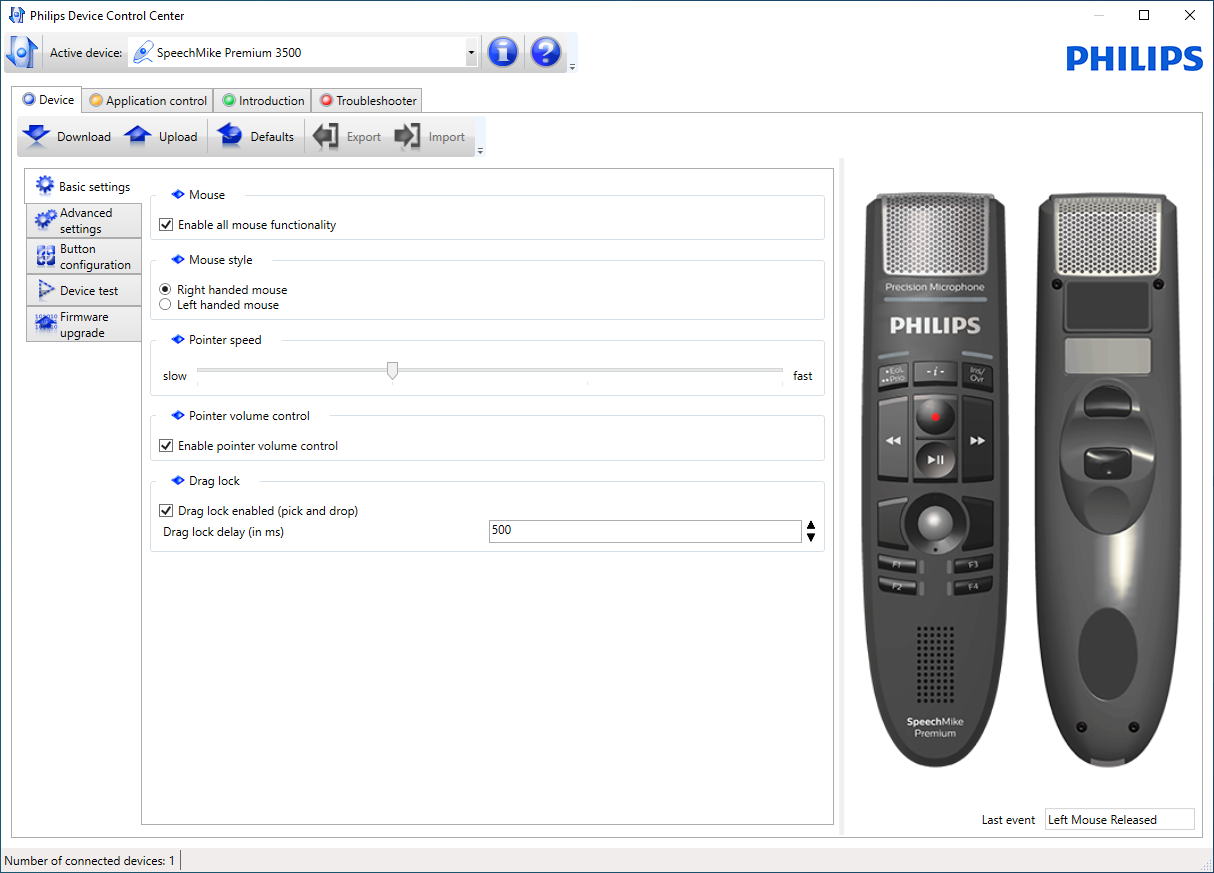Click the Philips logo in the top right
This screenshot has height=873, width=1214.
click(x=1134, y=59)
